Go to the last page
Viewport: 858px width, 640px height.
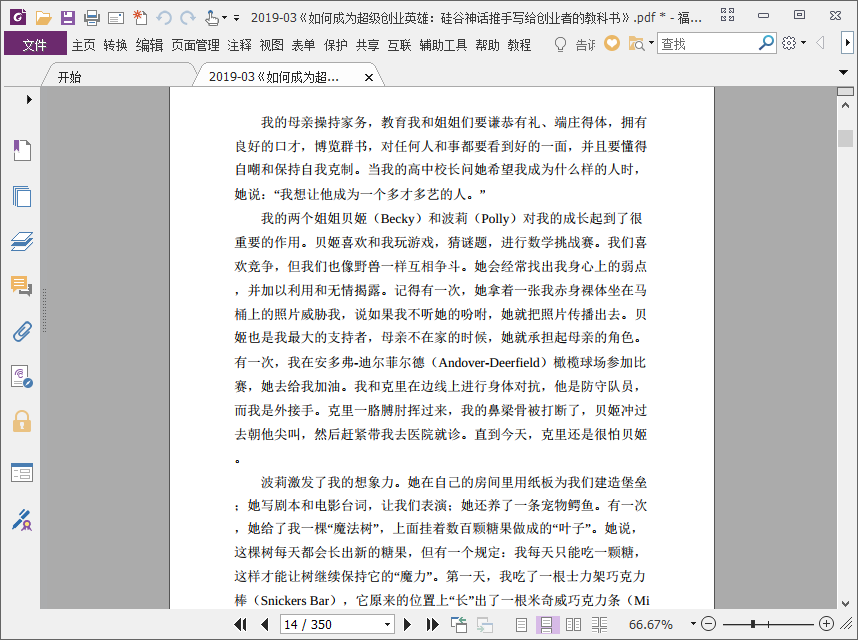pyautogui.click(x=432, y=624)
